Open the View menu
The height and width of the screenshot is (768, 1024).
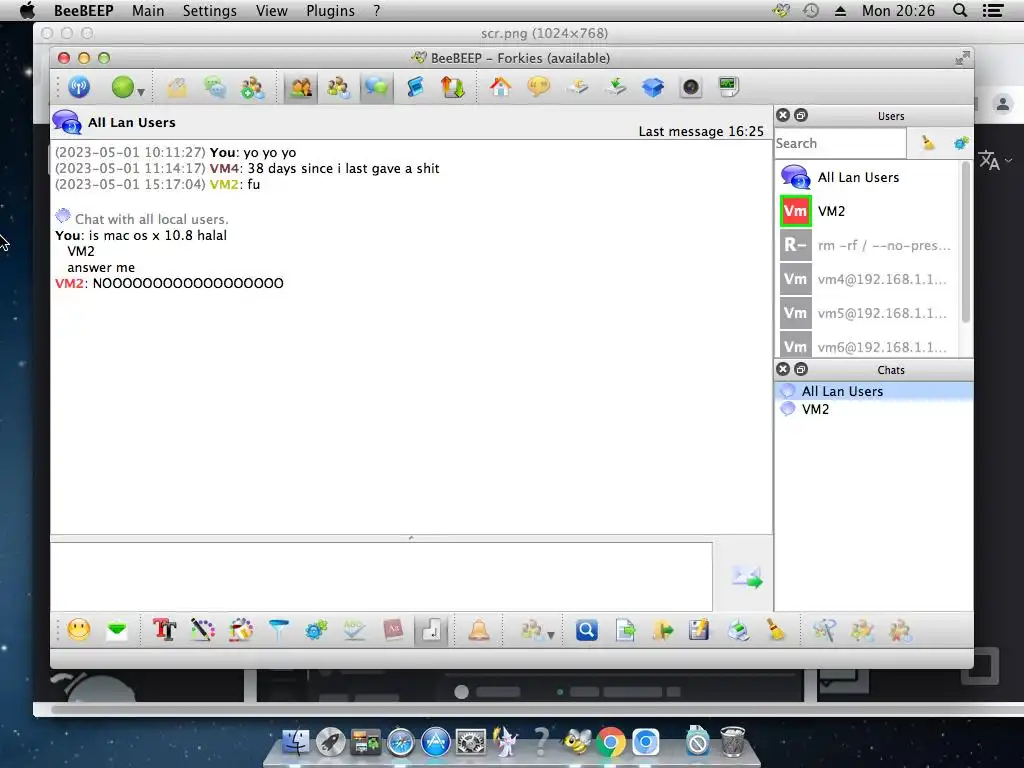[272, 11]
